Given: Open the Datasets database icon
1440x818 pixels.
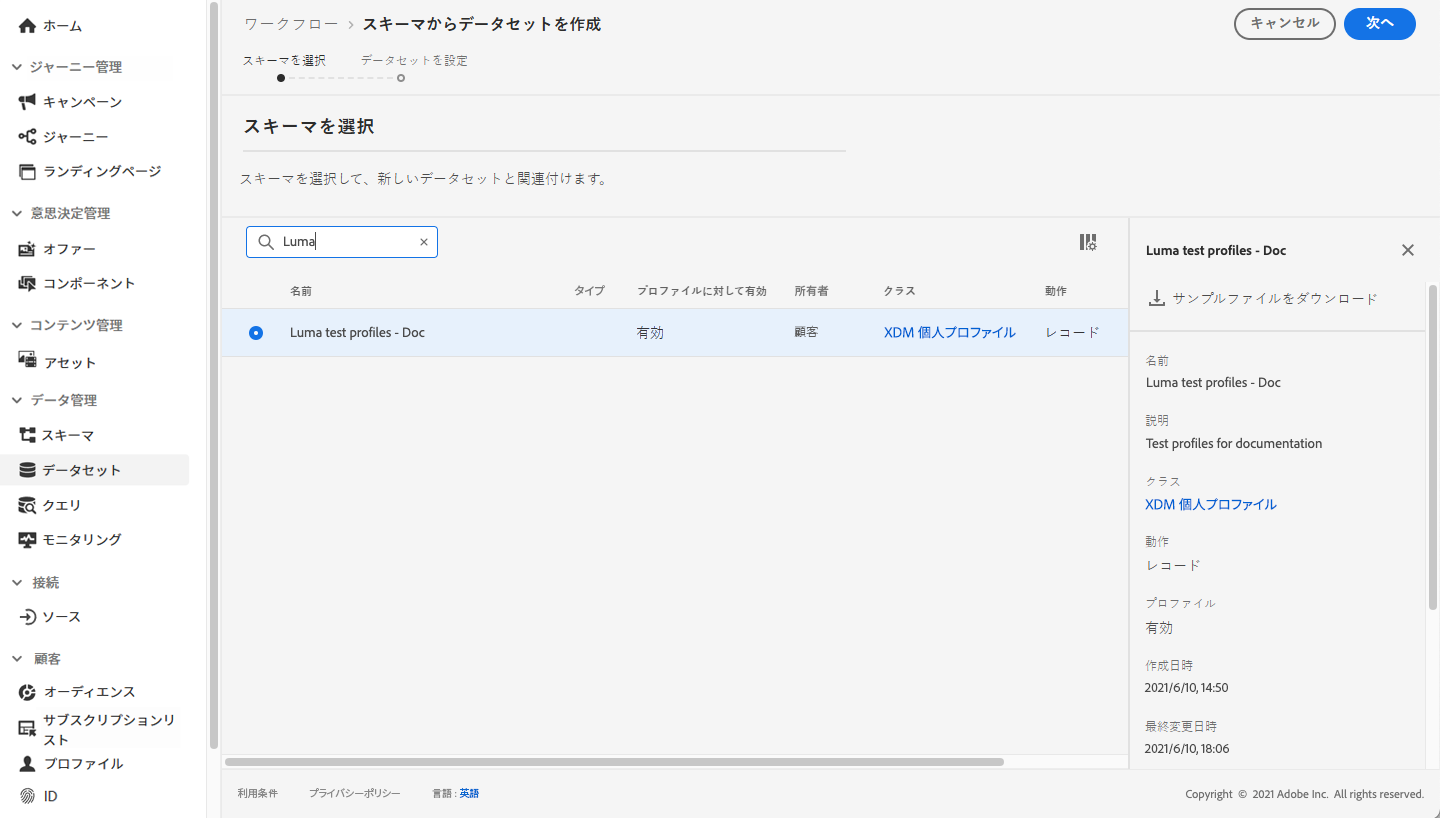Looking at the screenshot, I should click(x=27, y=470).
